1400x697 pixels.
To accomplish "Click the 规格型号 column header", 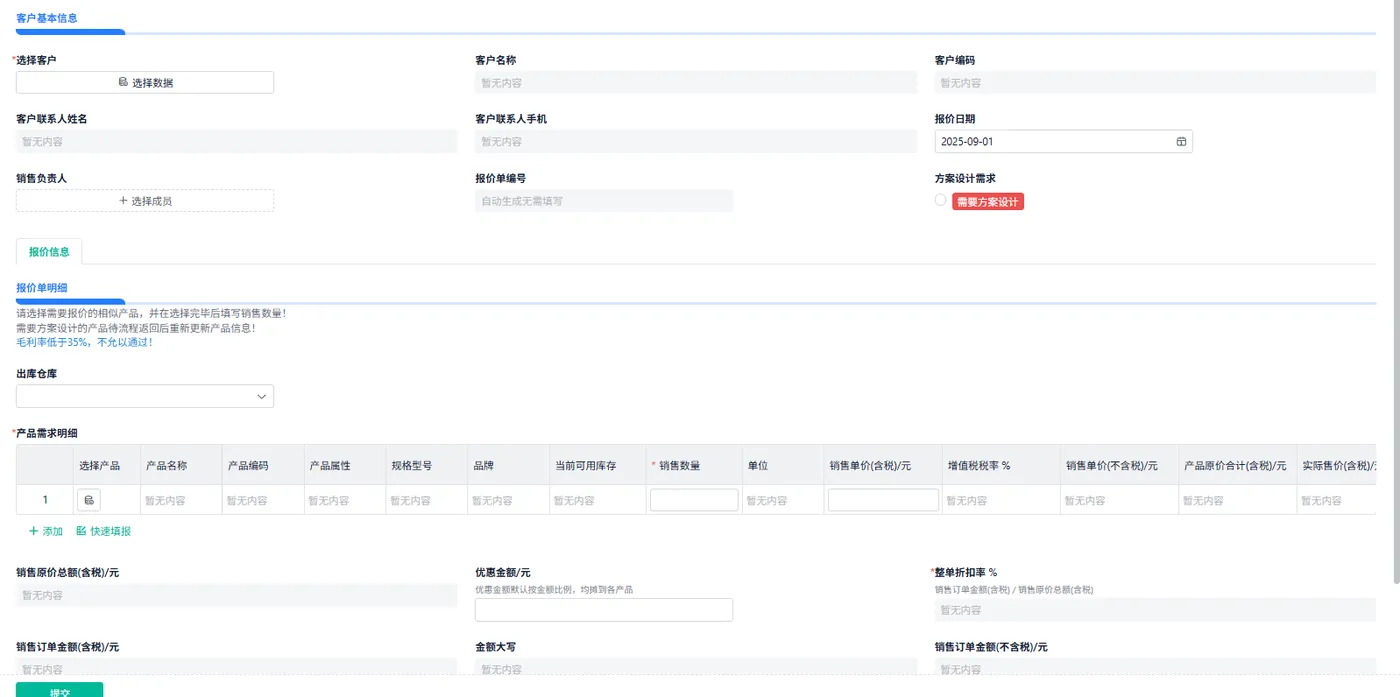I will [x=426, y=466].
